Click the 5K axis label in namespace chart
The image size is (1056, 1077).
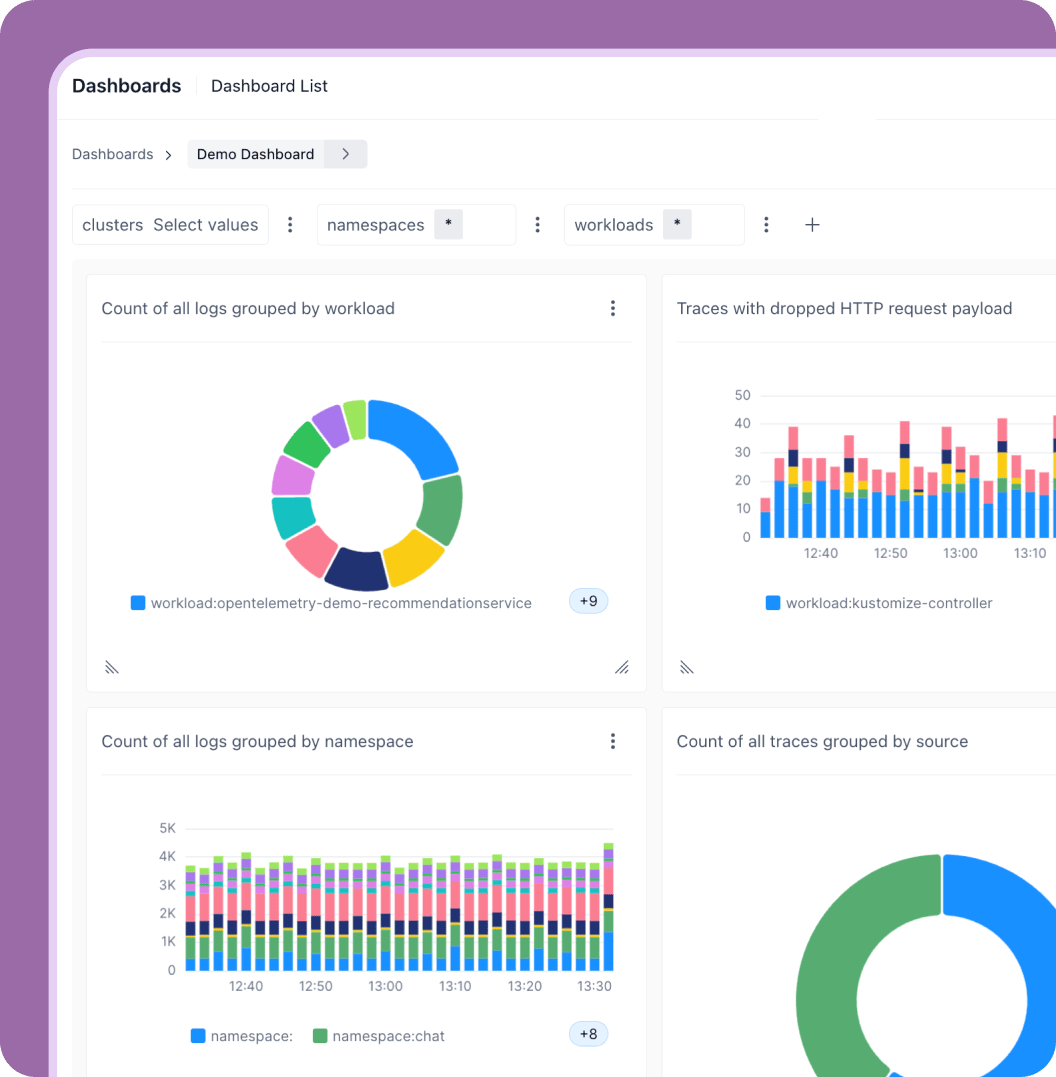pyautogui.click(x=168, y=828)
